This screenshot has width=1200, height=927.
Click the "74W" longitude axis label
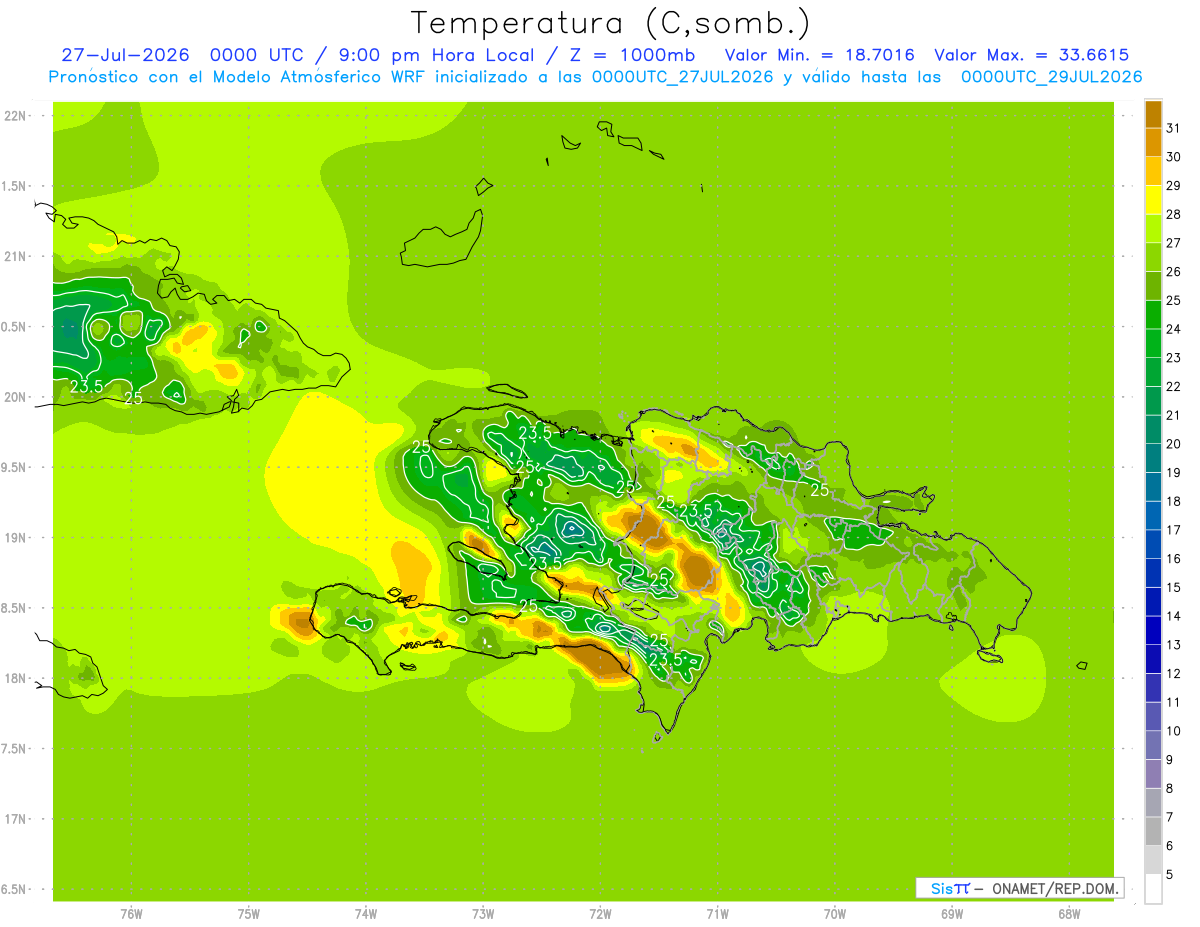coord(366,914)
